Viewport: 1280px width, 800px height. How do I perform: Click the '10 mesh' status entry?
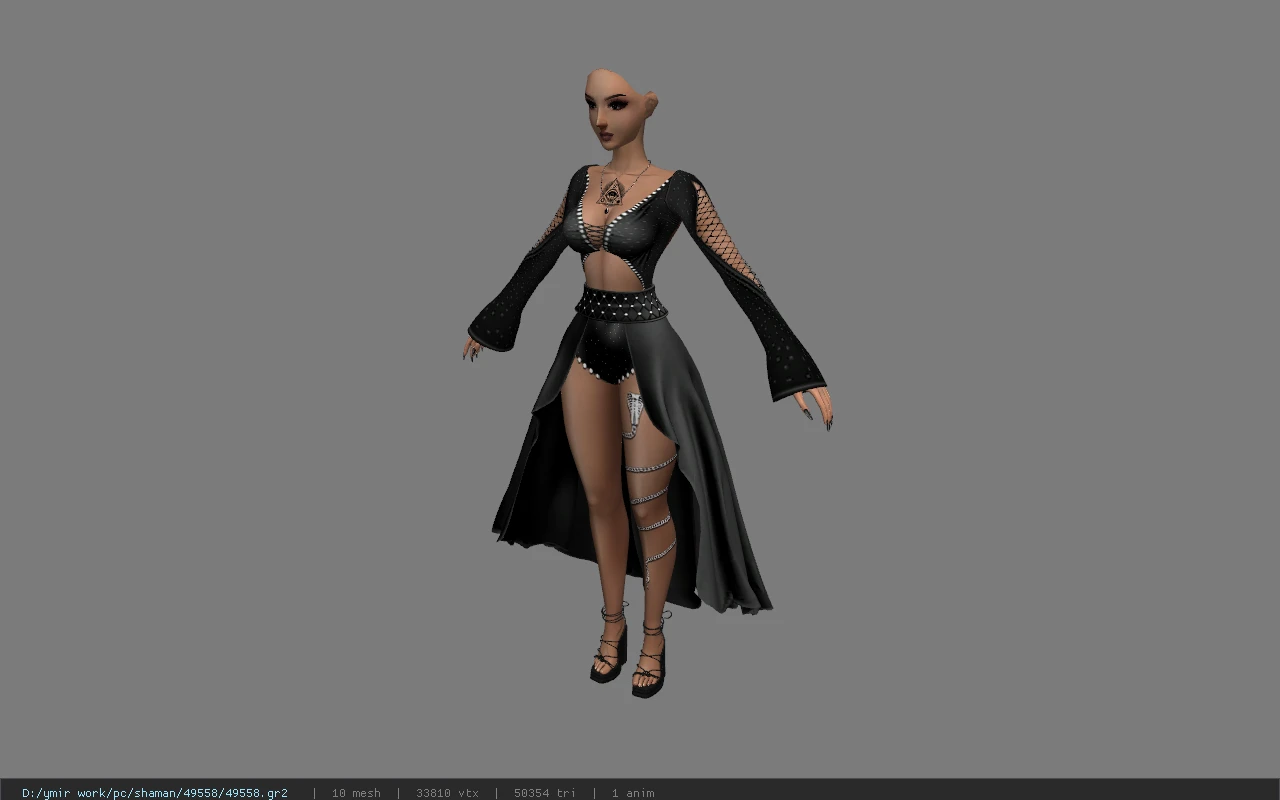click(356, 793)
